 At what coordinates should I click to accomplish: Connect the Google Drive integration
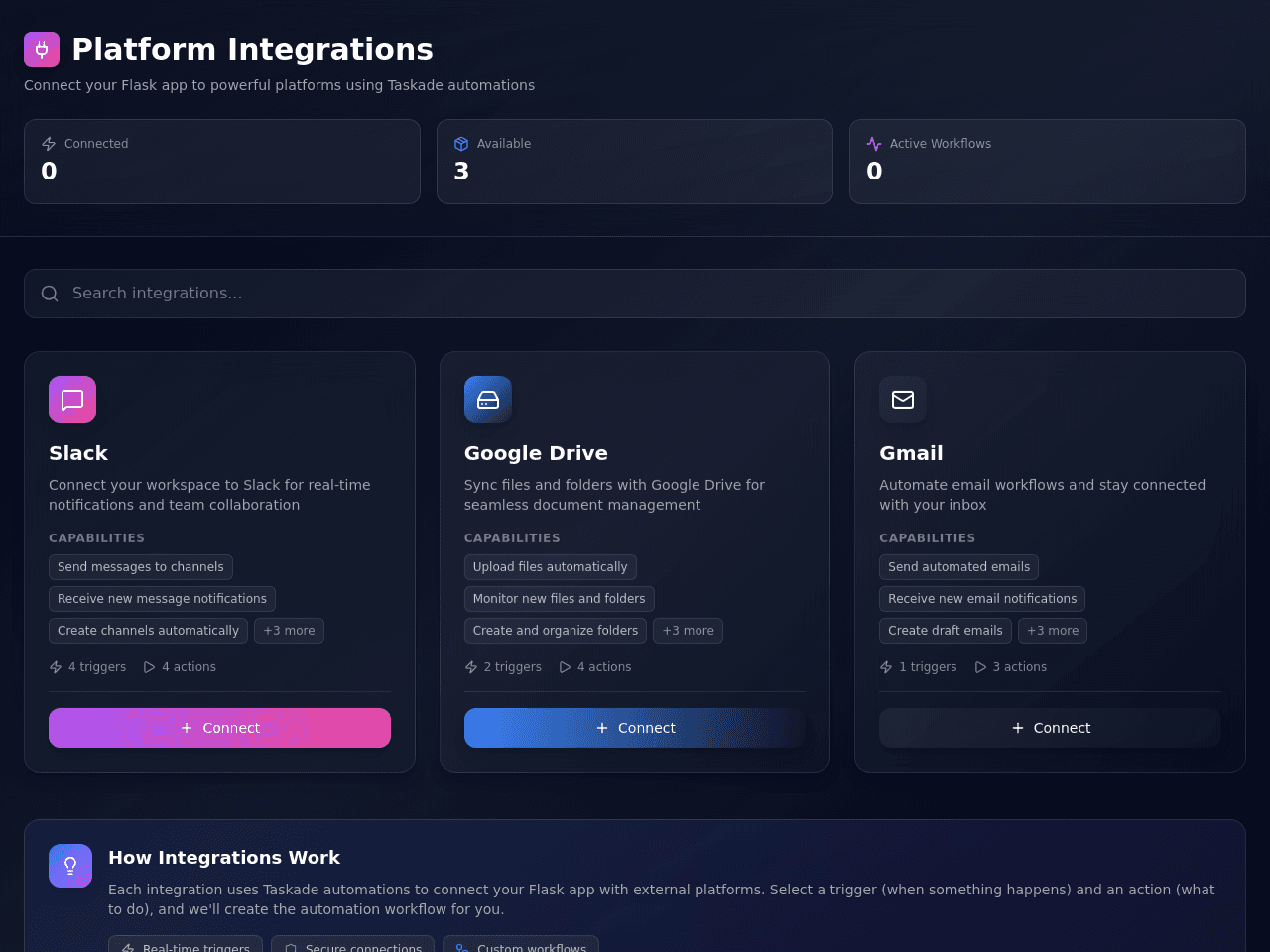[x=635, y=728]
